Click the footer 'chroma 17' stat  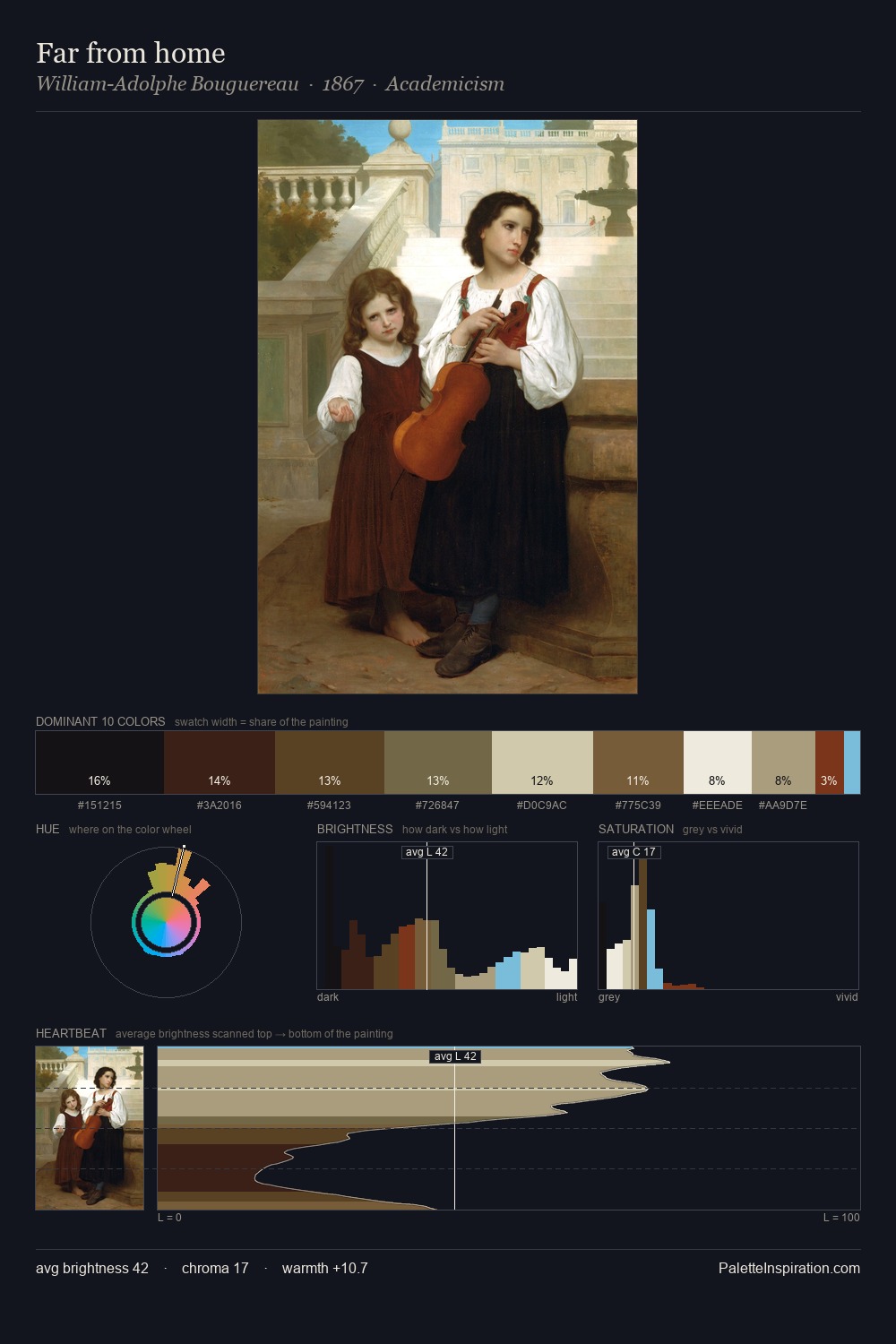tap(215, 1268)
